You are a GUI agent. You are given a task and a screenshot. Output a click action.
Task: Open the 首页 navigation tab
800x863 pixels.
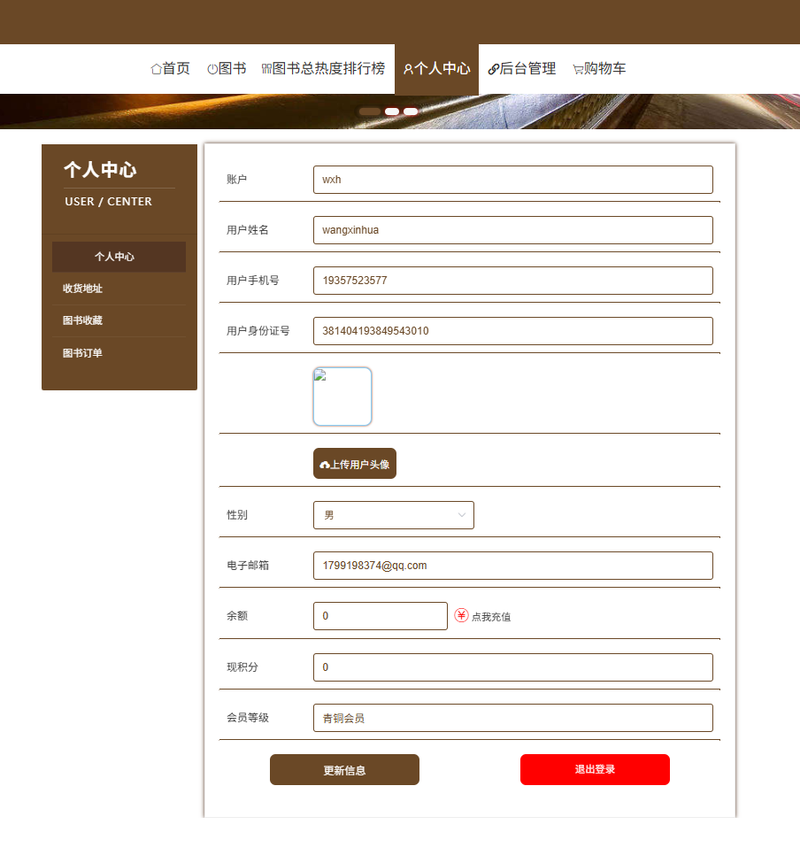171,69
